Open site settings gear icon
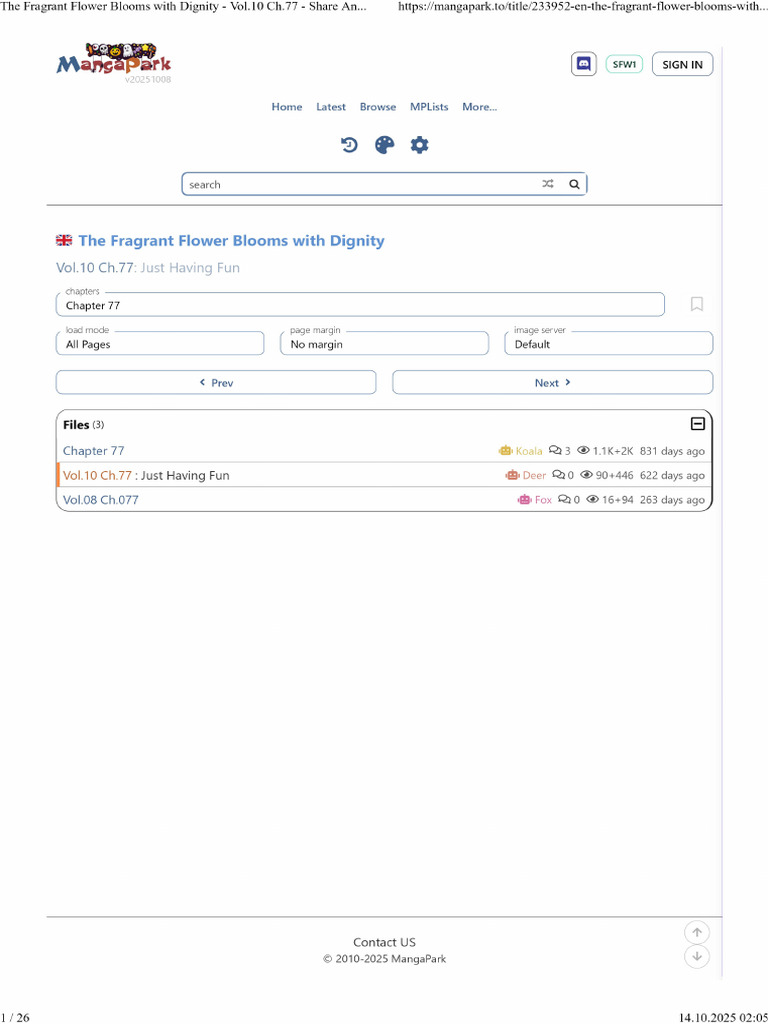The height and width of the screenshot is (1024, 768). (419, 144)
